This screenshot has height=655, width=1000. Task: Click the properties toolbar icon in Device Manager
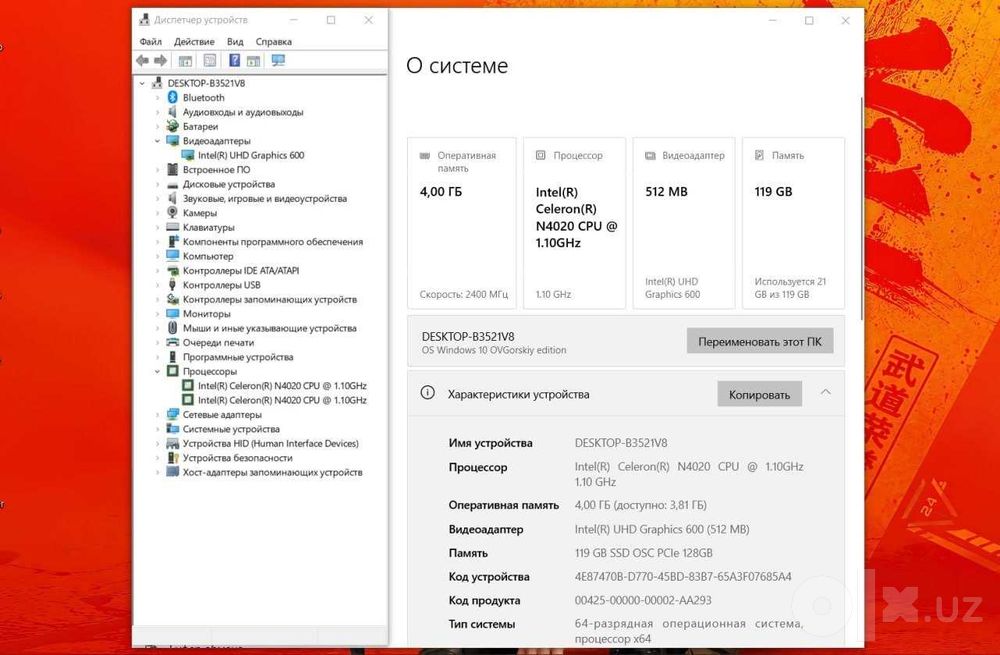coord(210,61)
